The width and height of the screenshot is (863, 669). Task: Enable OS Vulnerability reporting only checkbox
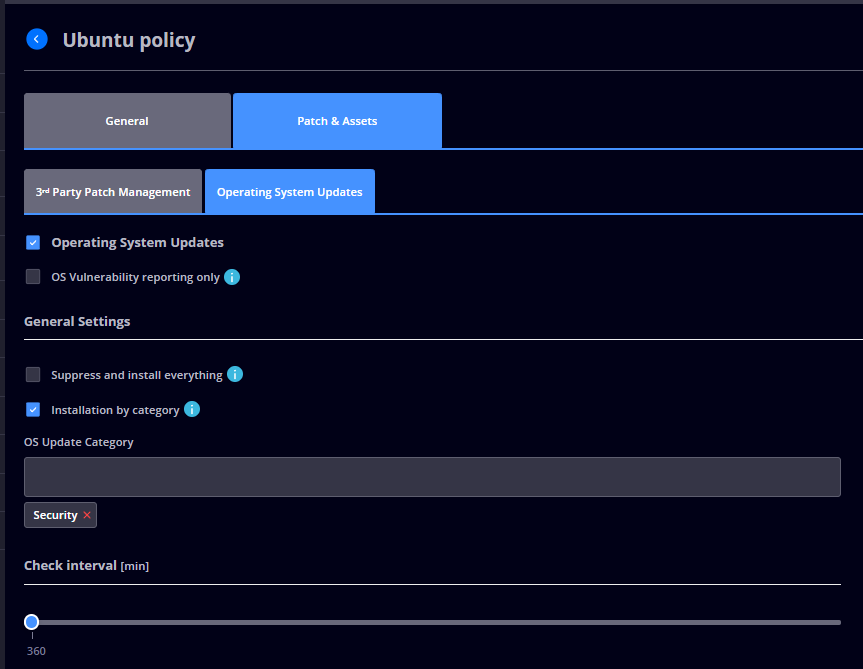click(x=33, y=277)
